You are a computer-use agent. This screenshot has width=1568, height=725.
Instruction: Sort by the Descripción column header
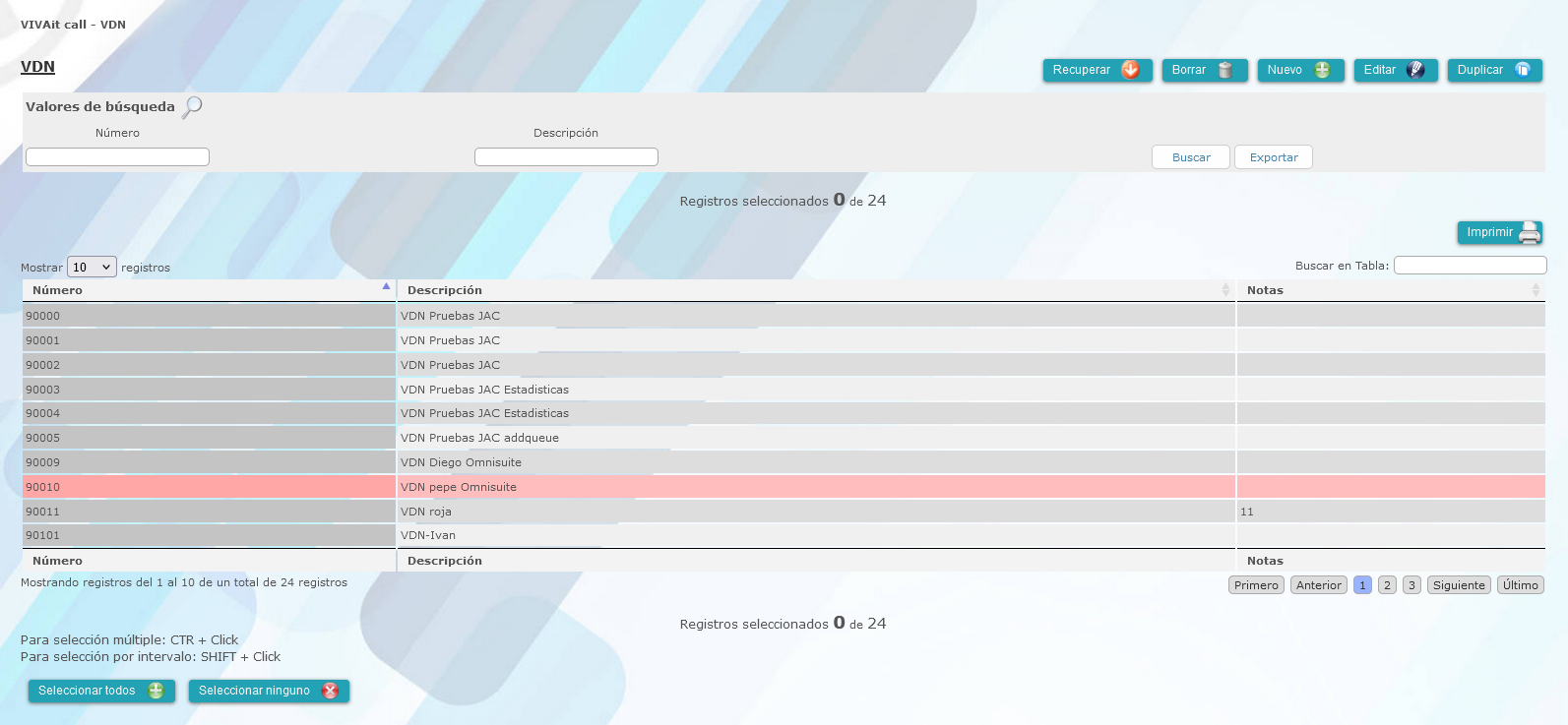[x=816, y=290]
